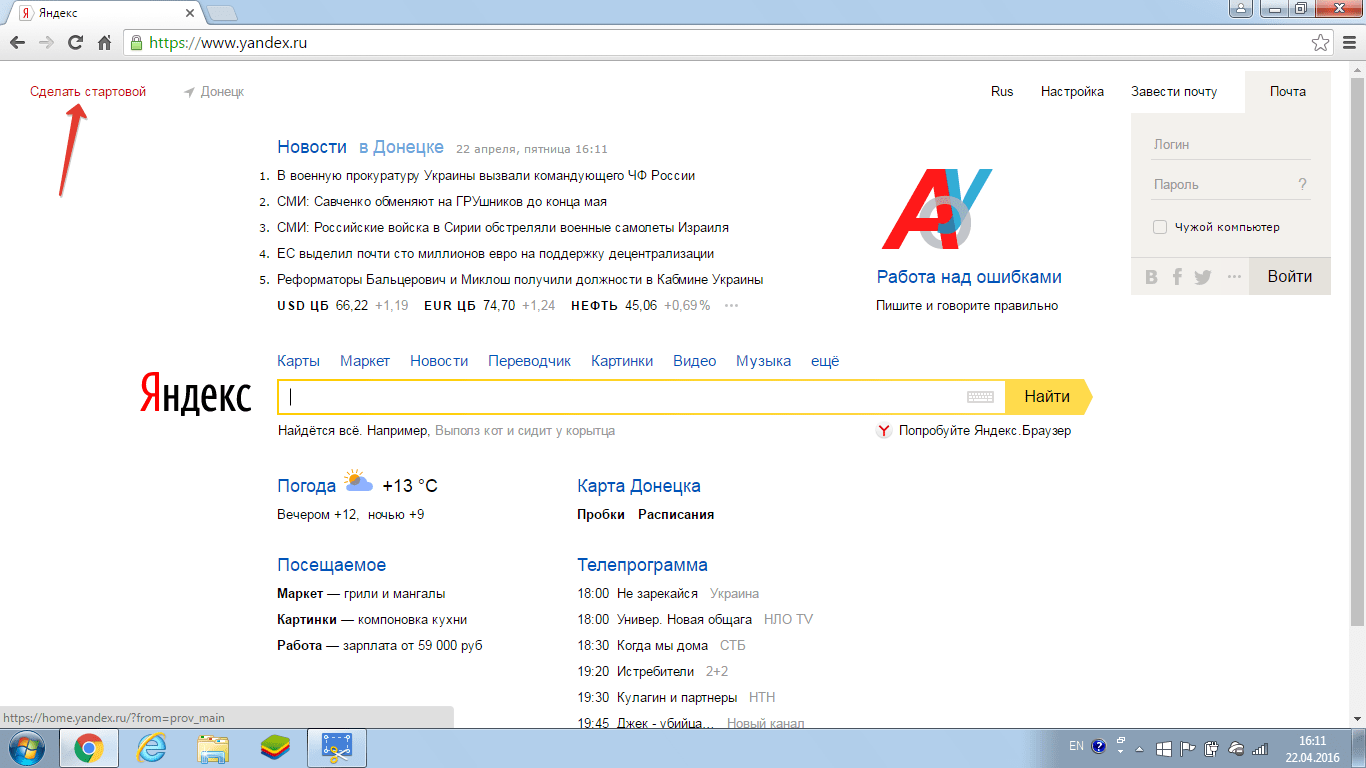The height and width of the screenshot is (768, 1366).
Task: Open the Chrome home page icon
Action: (x=104, y=43)
